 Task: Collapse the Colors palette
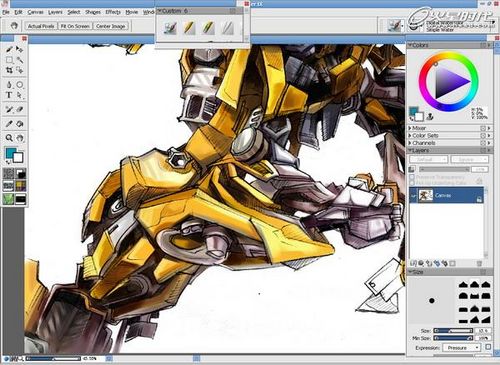[410, 45]
